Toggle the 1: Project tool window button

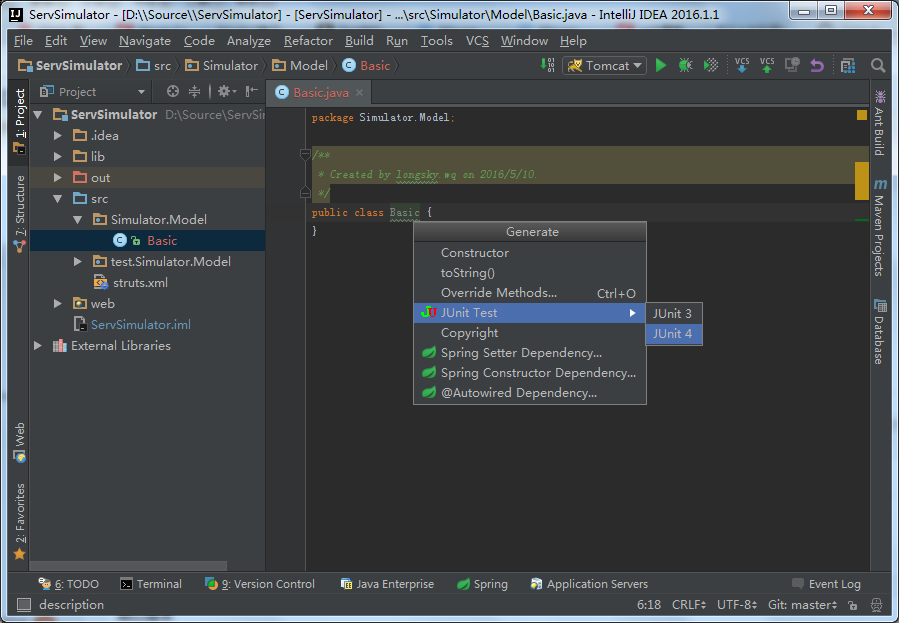19,121
